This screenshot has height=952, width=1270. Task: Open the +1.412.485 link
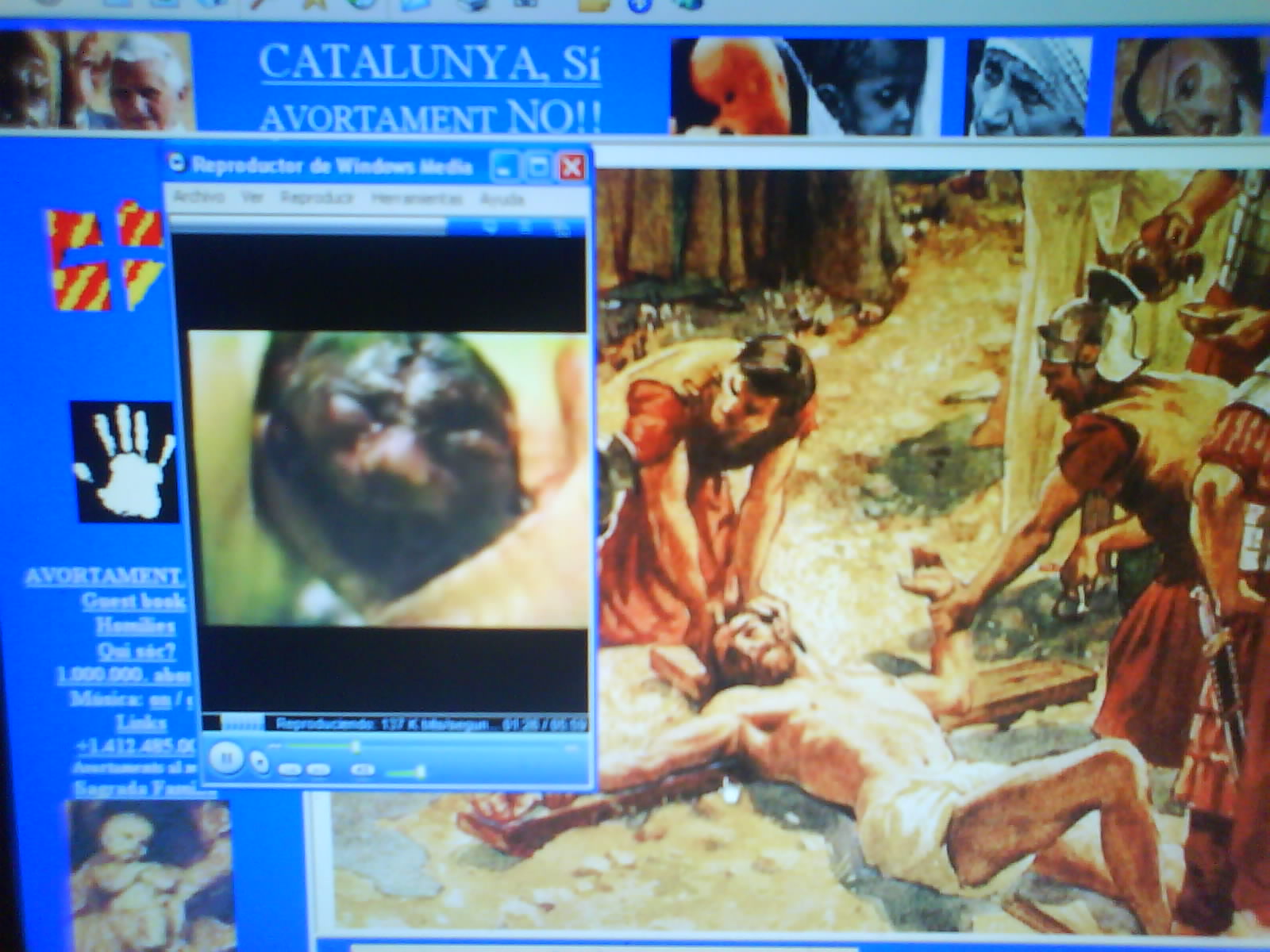tap(135, 747)
